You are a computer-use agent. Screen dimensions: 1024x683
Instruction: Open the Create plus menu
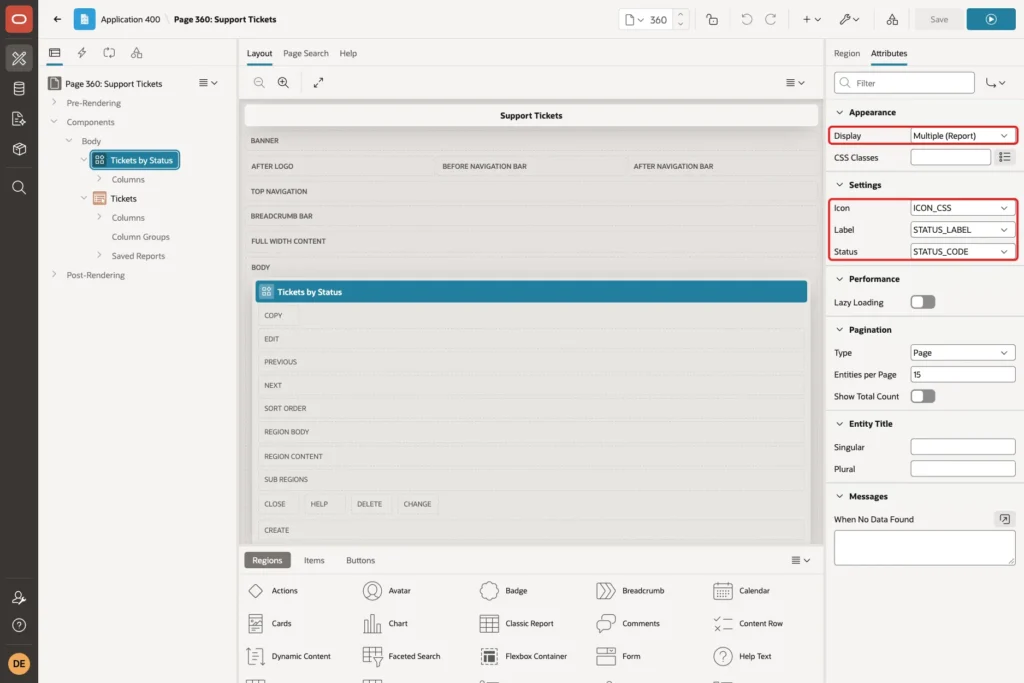coord(812,20)
